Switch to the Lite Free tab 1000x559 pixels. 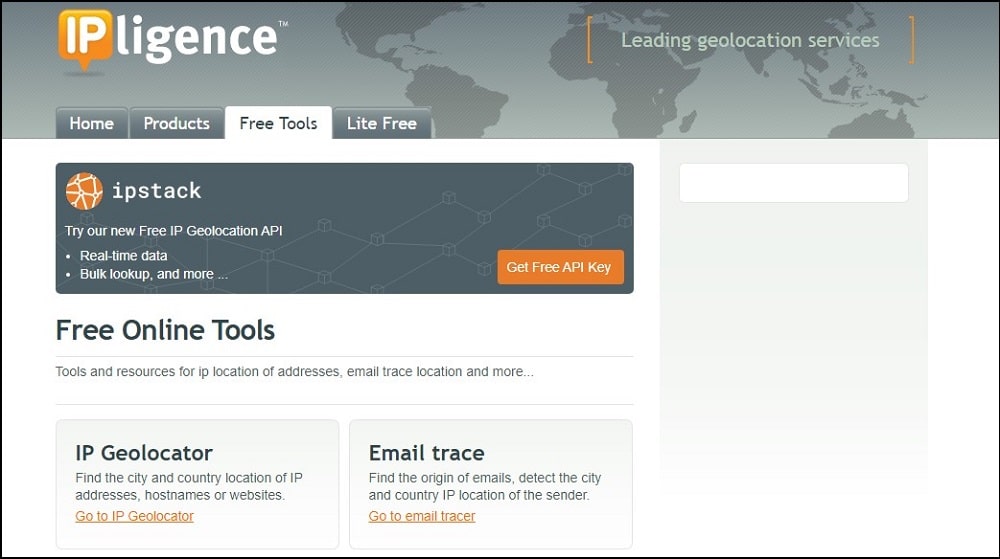pyautogui.click(x=382, y=123)
